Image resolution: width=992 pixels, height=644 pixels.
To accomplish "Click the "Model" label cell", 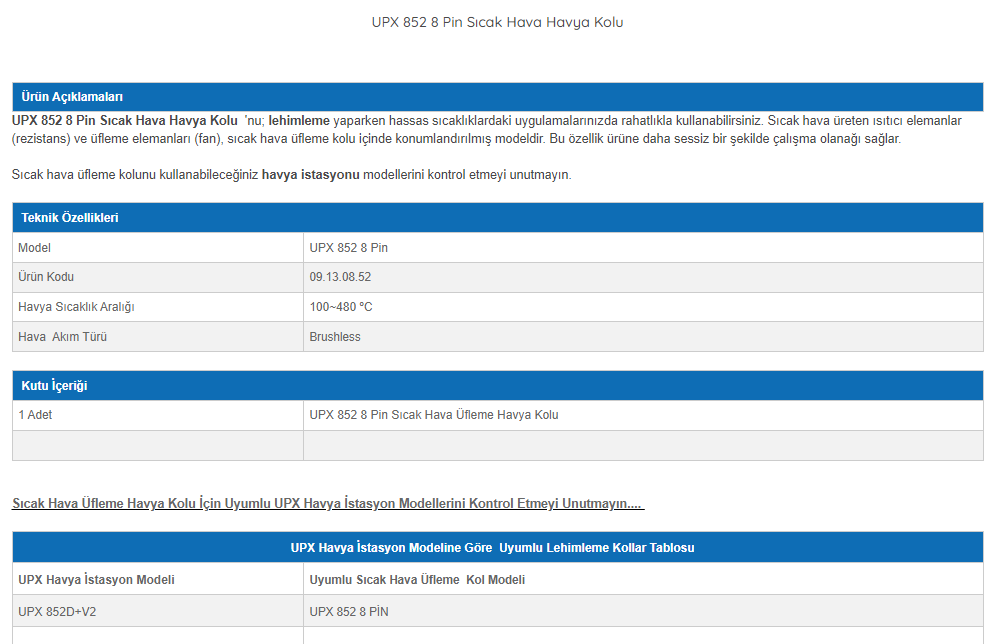I will [x=158, y=247].
